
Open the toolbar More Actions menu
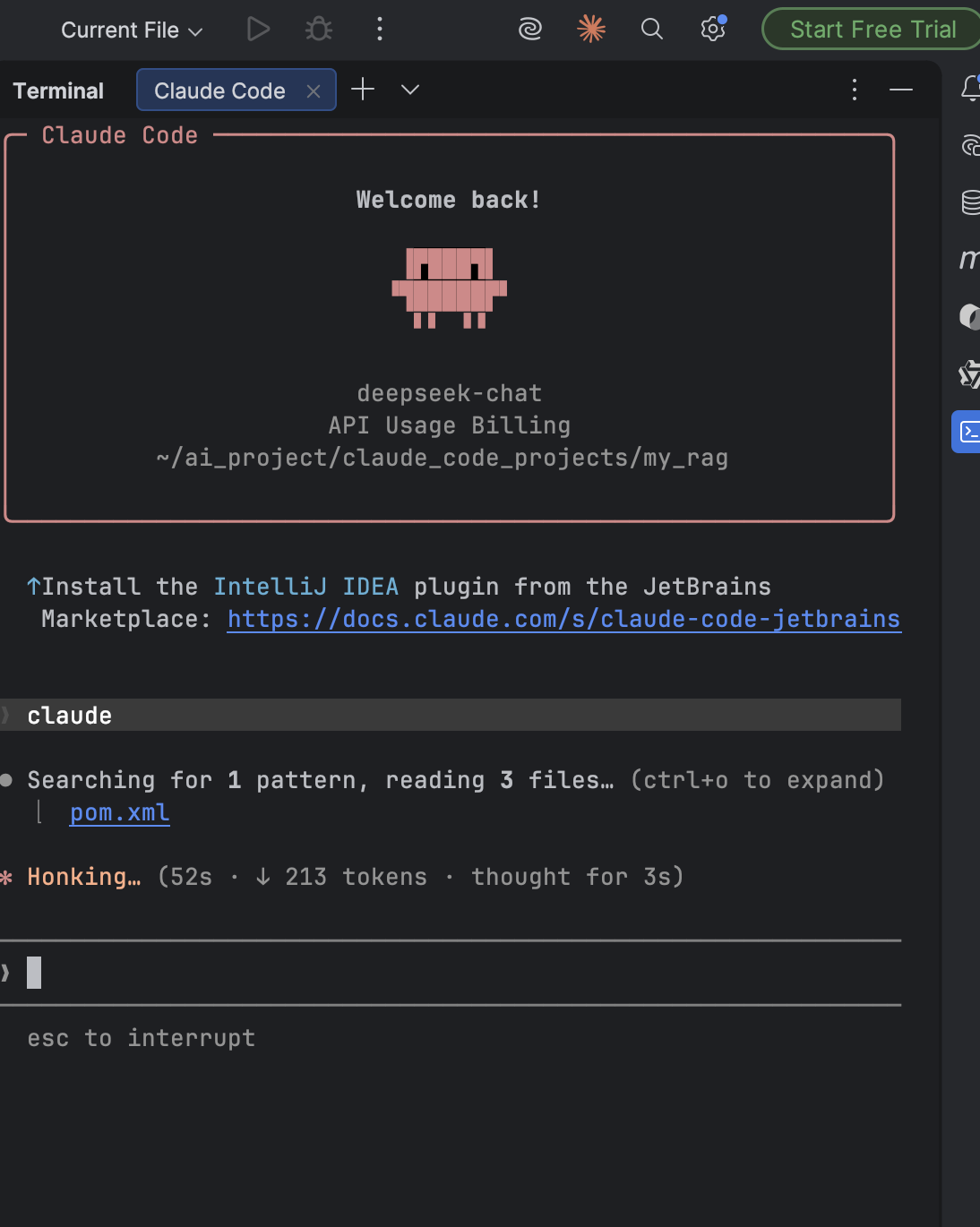(x=380, y=30)
